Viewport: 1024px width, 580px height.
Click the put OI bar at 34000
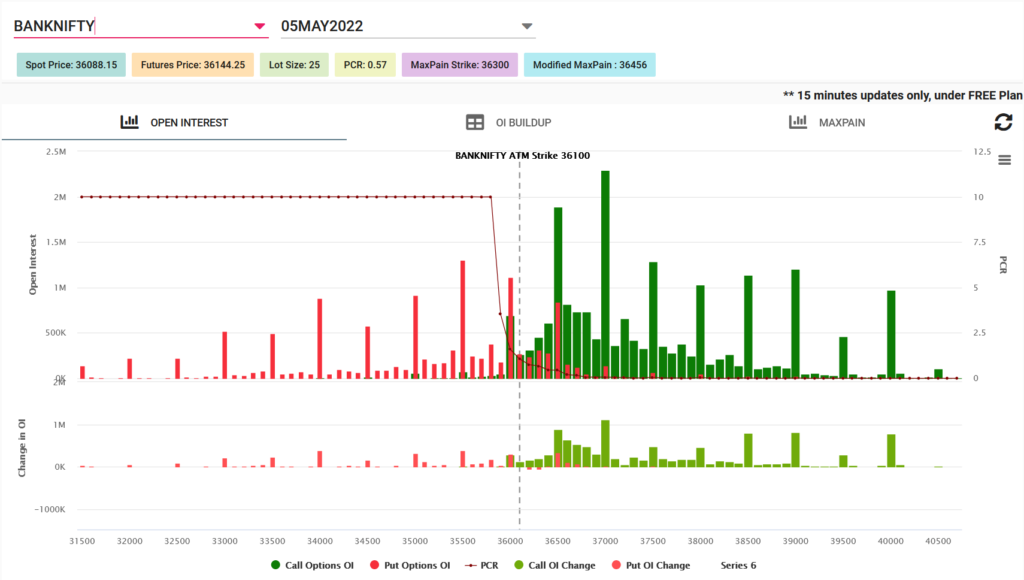pos(320,338)
